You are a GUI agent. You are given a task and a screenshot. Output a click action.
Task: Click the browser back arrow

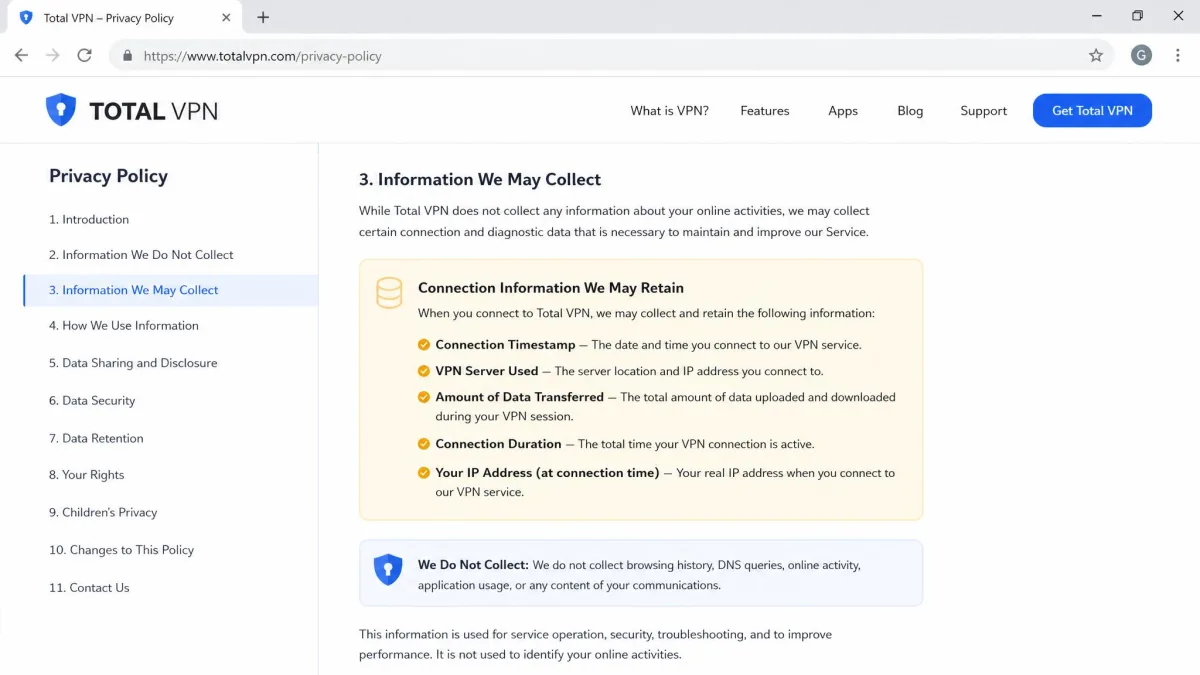tap(21, 56)
